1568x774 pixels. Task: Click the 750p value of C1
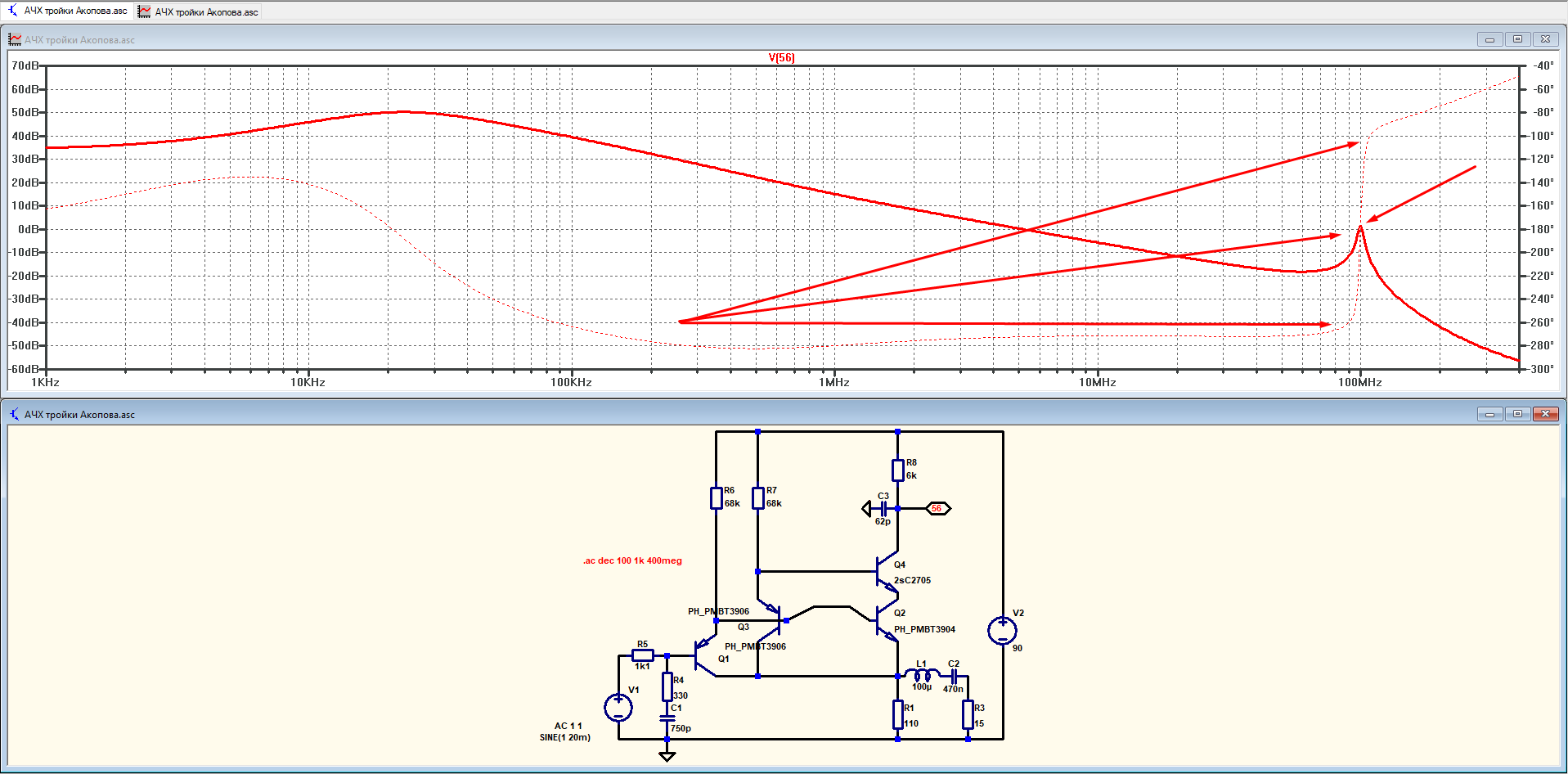pyautogui.click(x=681, y=728)
